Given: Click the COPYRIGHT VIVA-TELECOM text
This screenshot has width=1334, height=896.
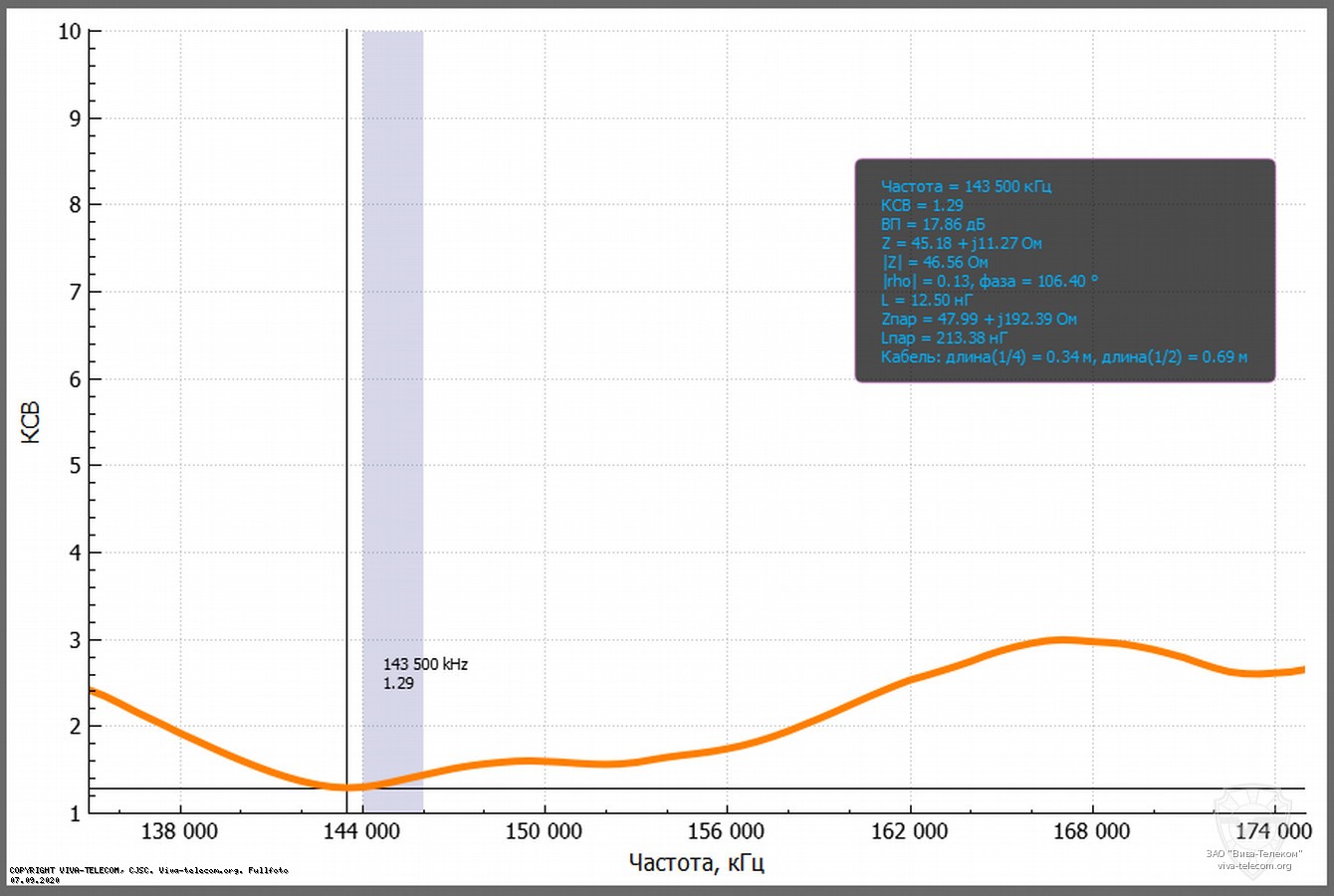Looking at the screenshot, I should click(149, 870).
